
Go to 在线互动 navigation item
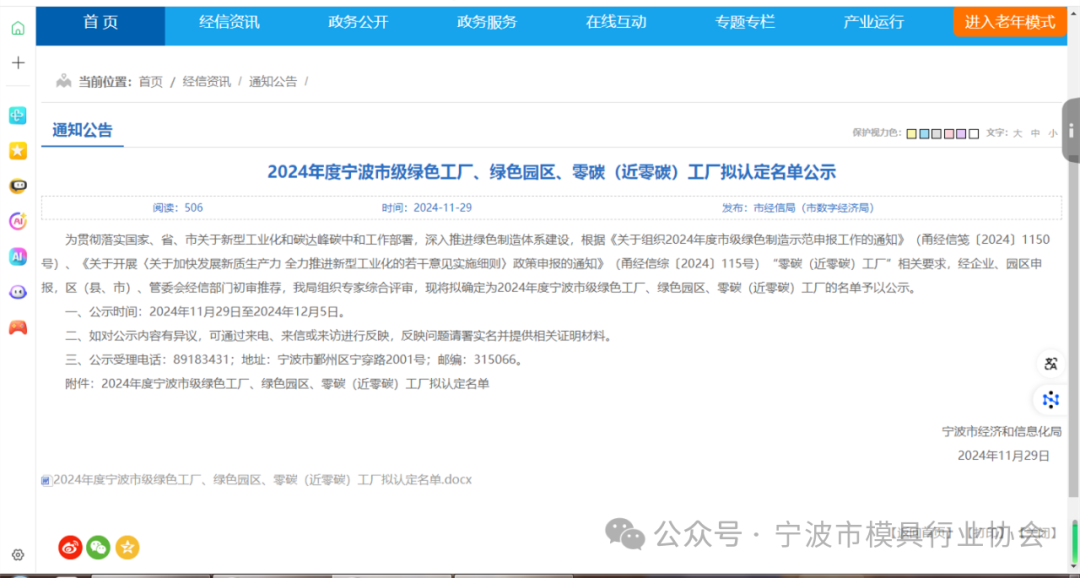pyautogui.click(x=616, y=22)
